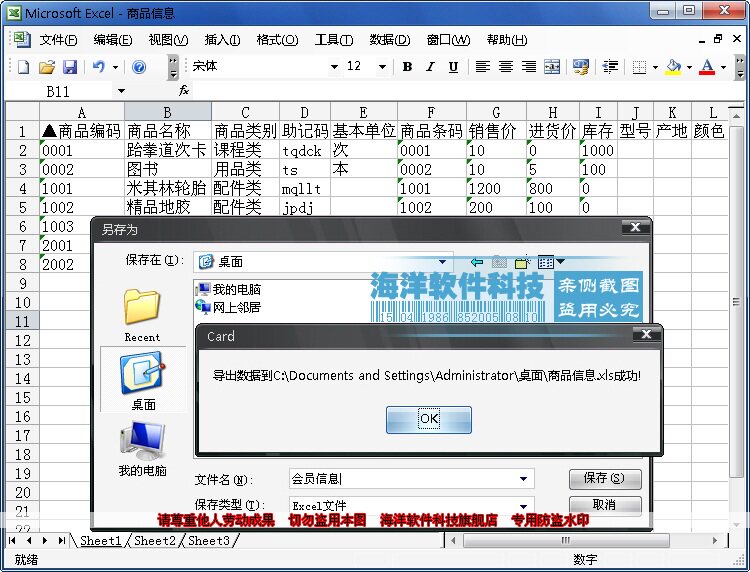Click the Views icon in Save As dialog
This screenshot has height=572, width=750.
[545, 262]
